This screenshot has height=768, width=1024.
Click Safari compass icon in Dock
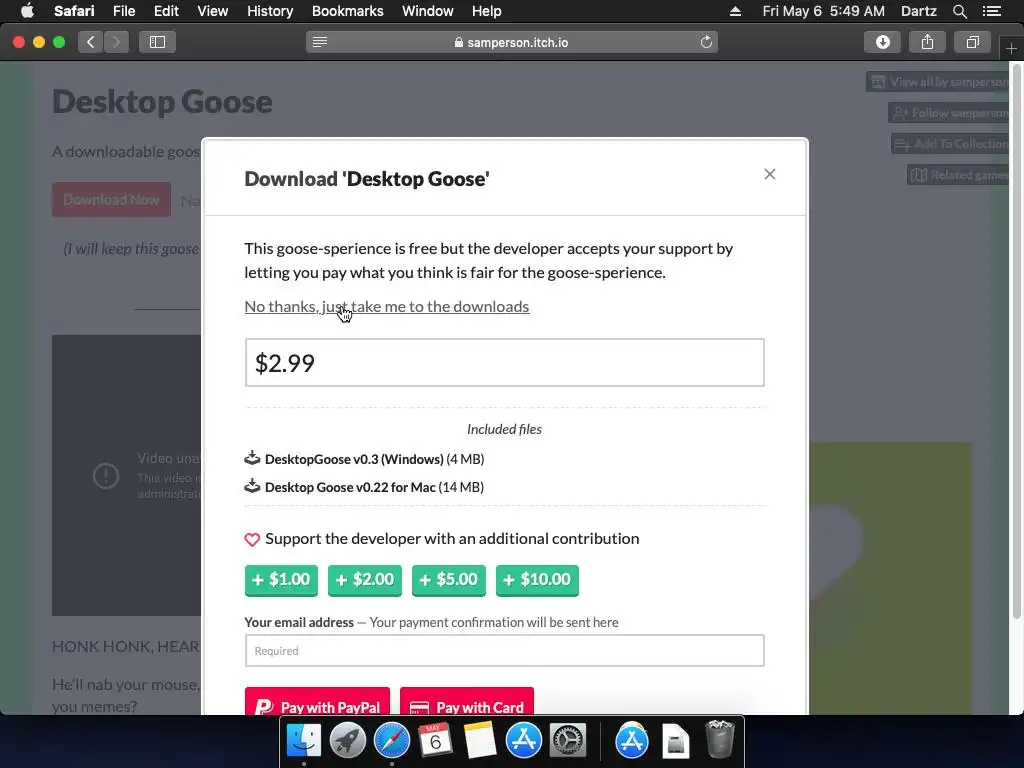[392, 741]
